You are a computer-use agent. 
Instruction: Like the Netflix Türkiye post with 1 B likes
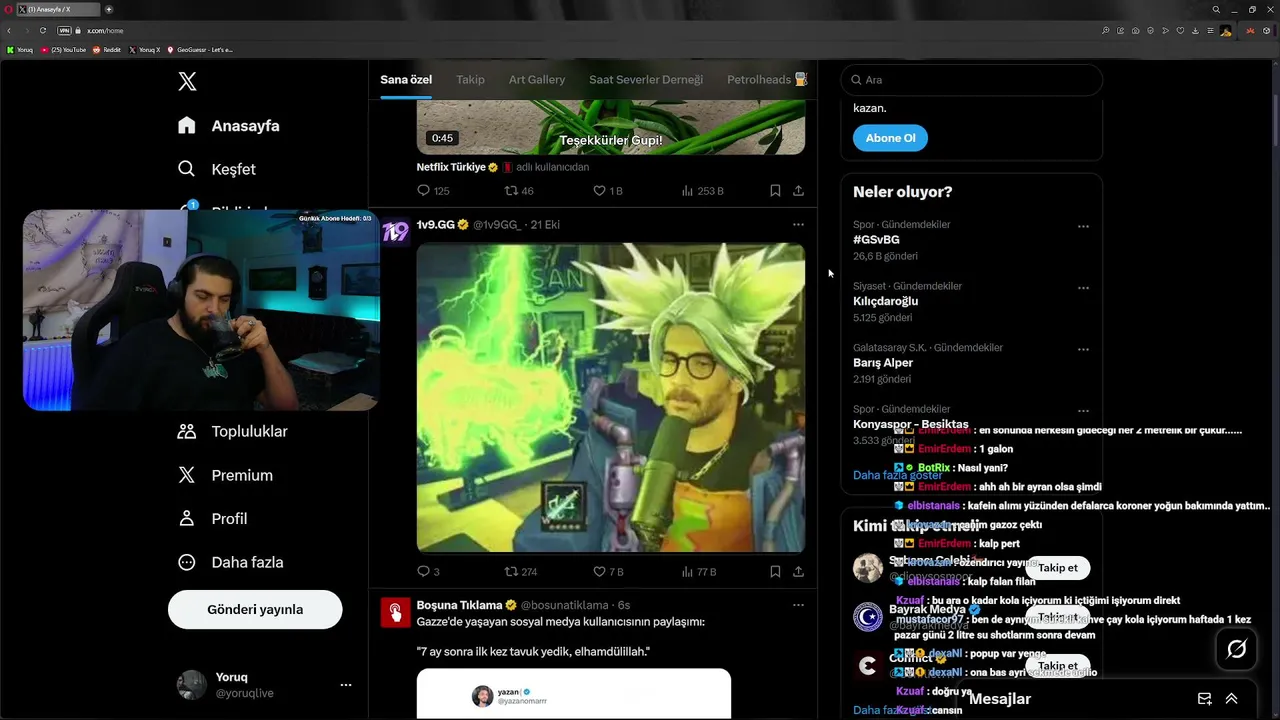600,190
